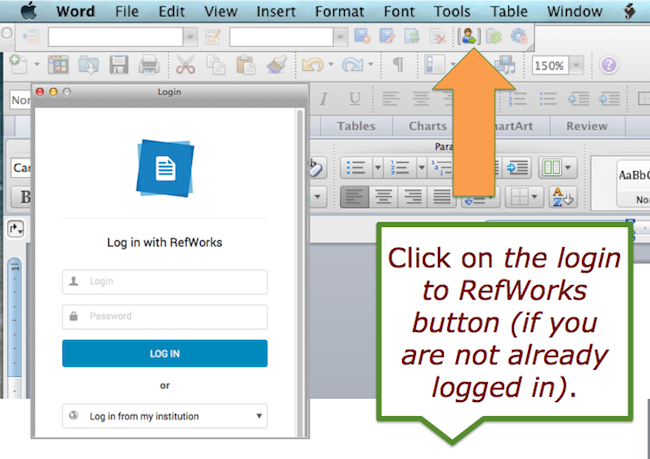650x459 pixels.
Task: Open Word Help purple question icon
Action: pos(609,66)
